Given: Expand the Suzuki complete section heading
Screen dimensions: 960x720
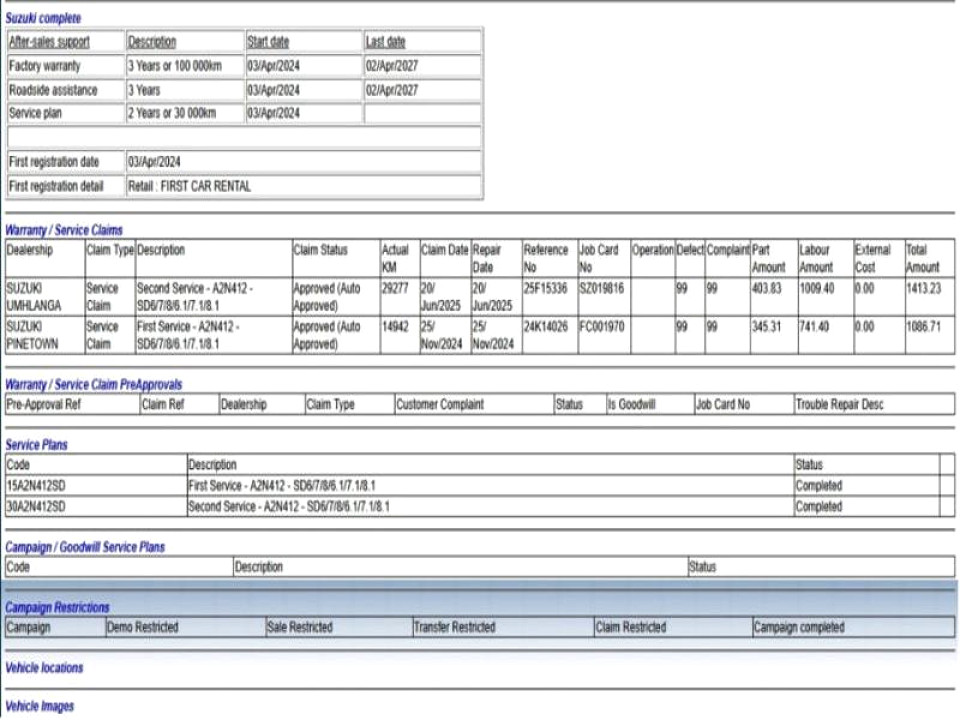Looking at the screenshot, I should [44, 18].
